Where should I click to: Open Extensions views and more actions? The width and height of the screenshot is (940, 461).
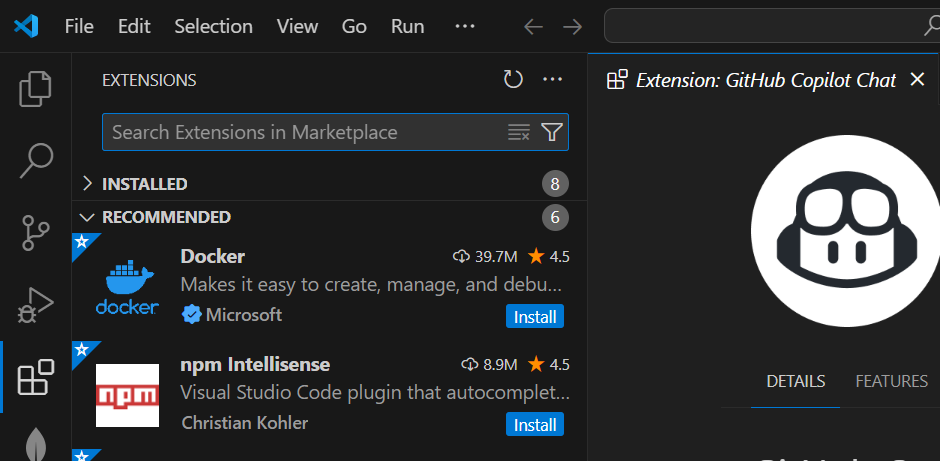[553, 80]
